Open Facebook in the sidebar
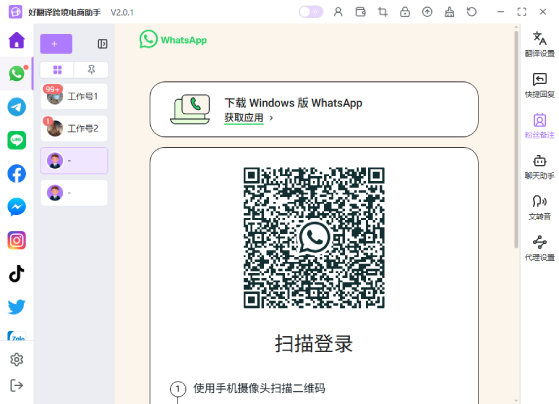This screenshot has height=404, width=559. click(16, 173)
